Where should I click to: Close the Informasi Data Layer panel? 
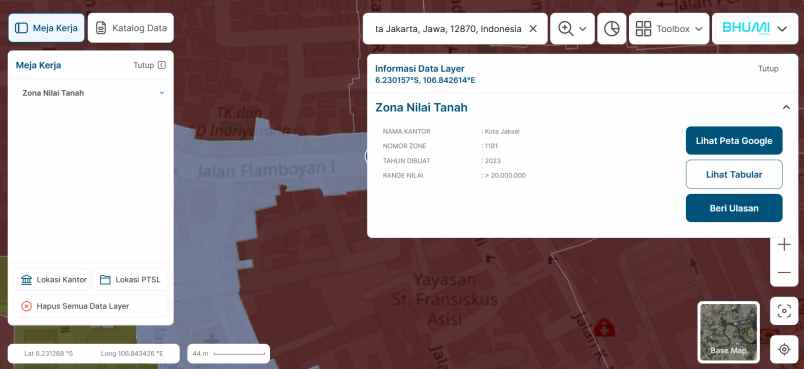(x=768, y=69)
